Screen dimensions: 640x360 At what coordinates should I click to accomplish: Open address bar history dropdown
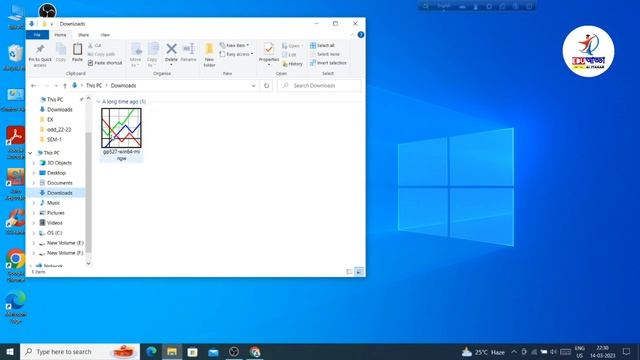pyautogui.click(x=253, y=86)
